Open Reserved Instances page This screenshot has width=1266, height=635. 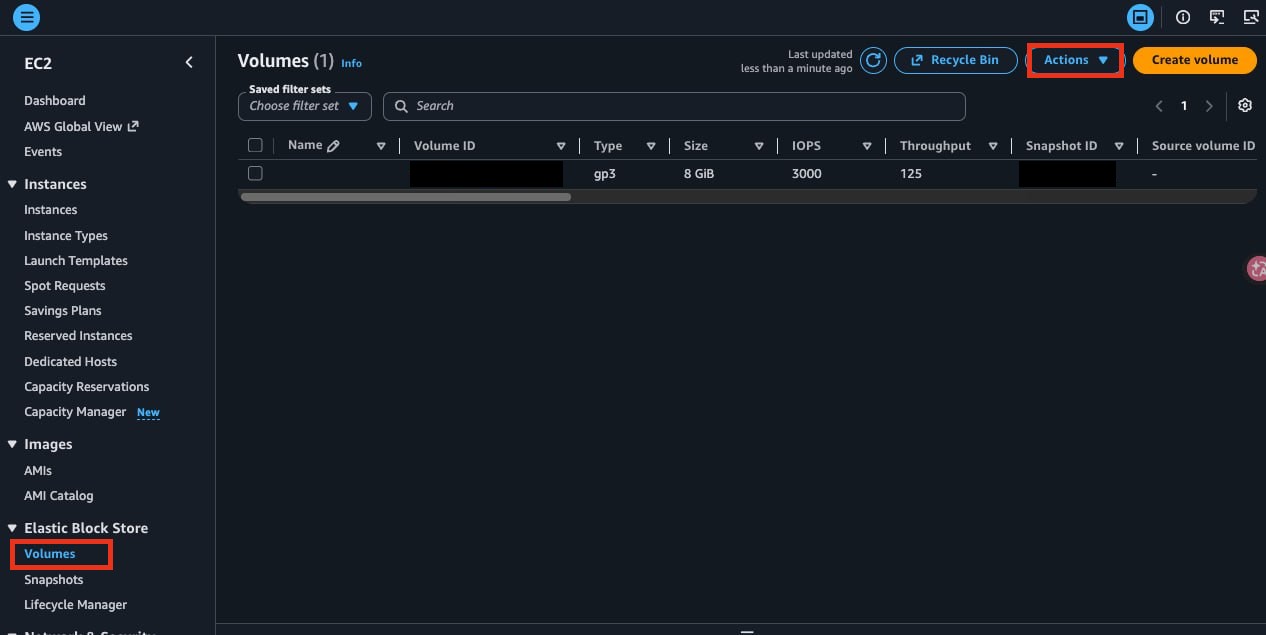(78, 336)
